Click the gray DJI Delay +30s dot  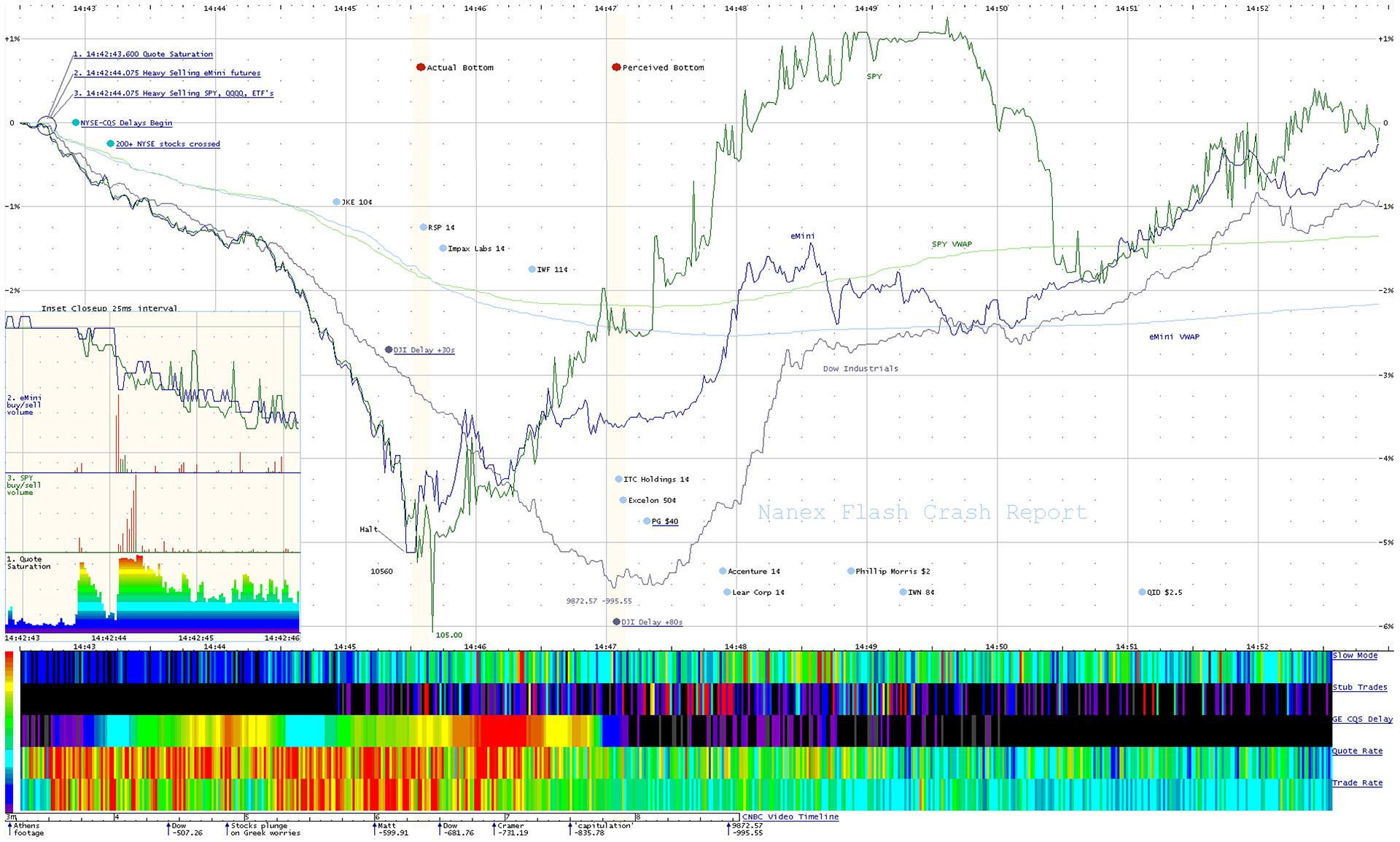click(389, 350)
